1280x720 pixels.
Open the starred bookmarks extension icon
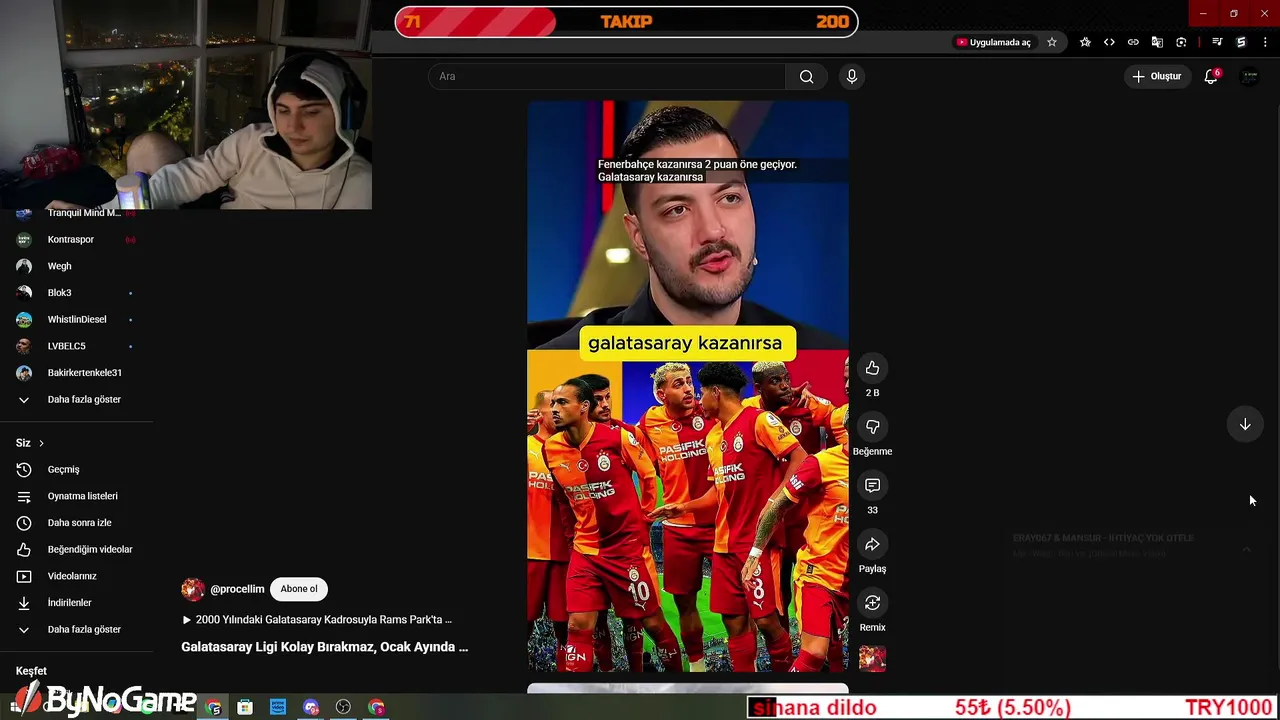click(x=1085, y=42)
